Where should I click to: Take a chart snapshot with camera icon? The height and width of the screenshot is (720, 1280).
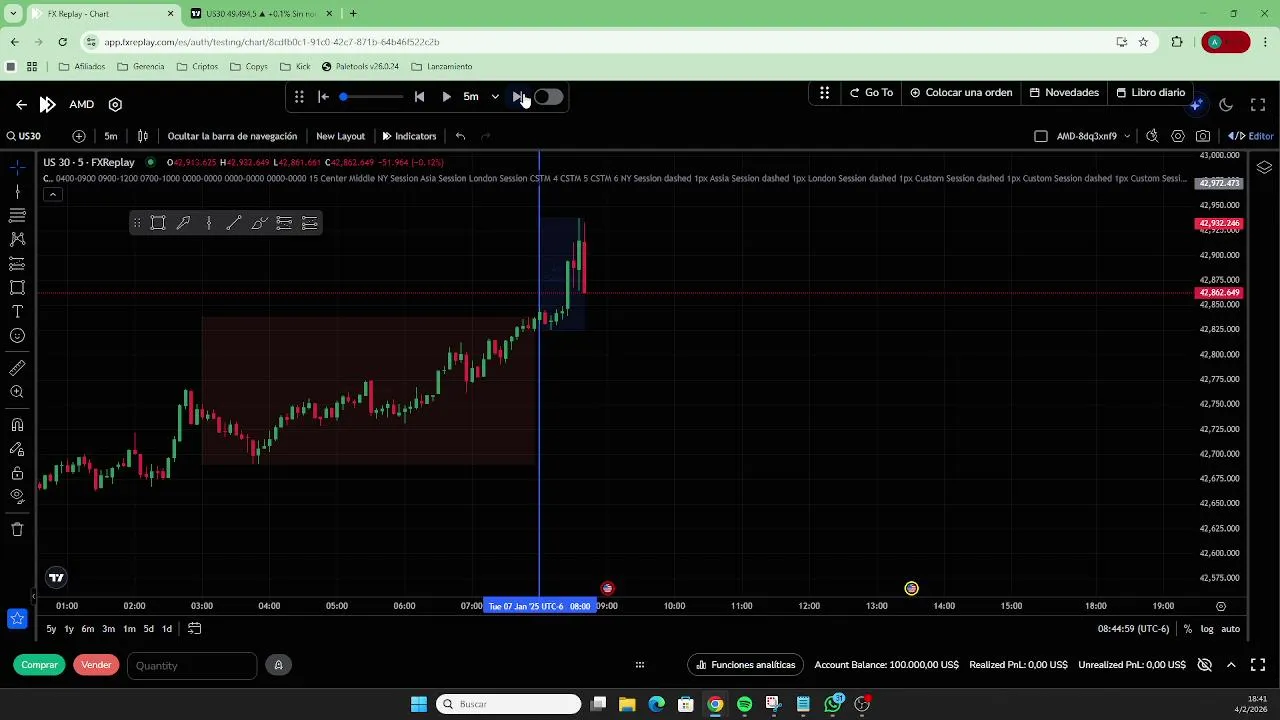point(1203,136)
